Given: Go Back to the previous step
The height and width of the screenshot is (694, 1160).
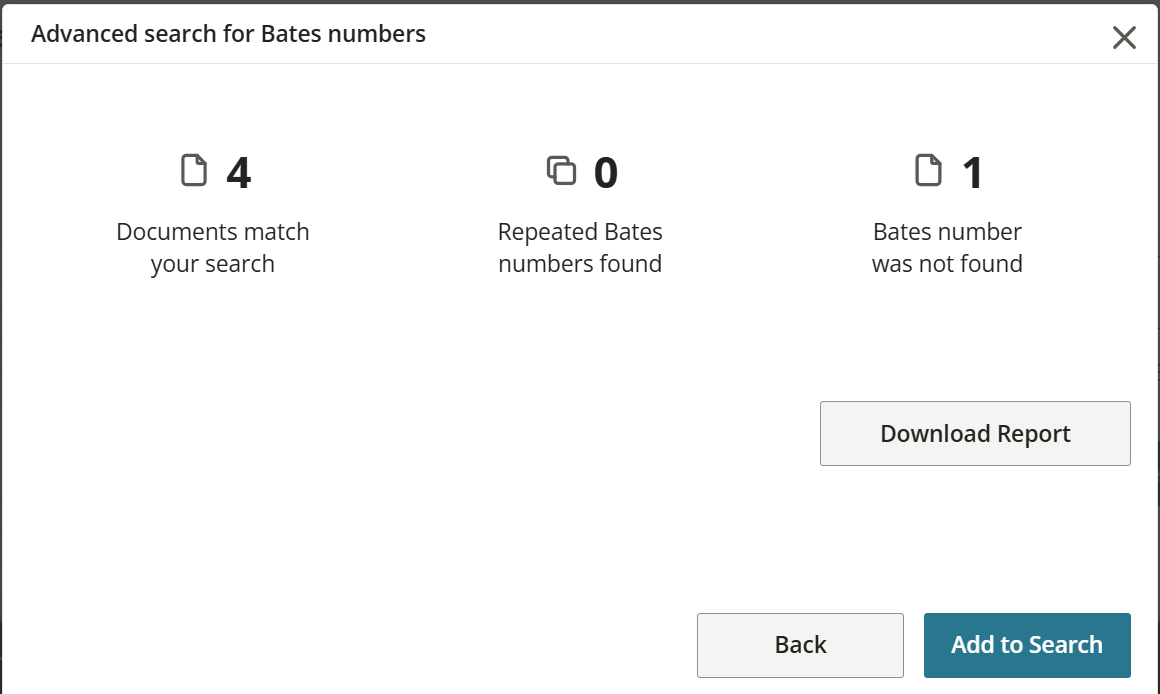Looking at the screenshot, I should pyautogui.click(x=800, y=645).
